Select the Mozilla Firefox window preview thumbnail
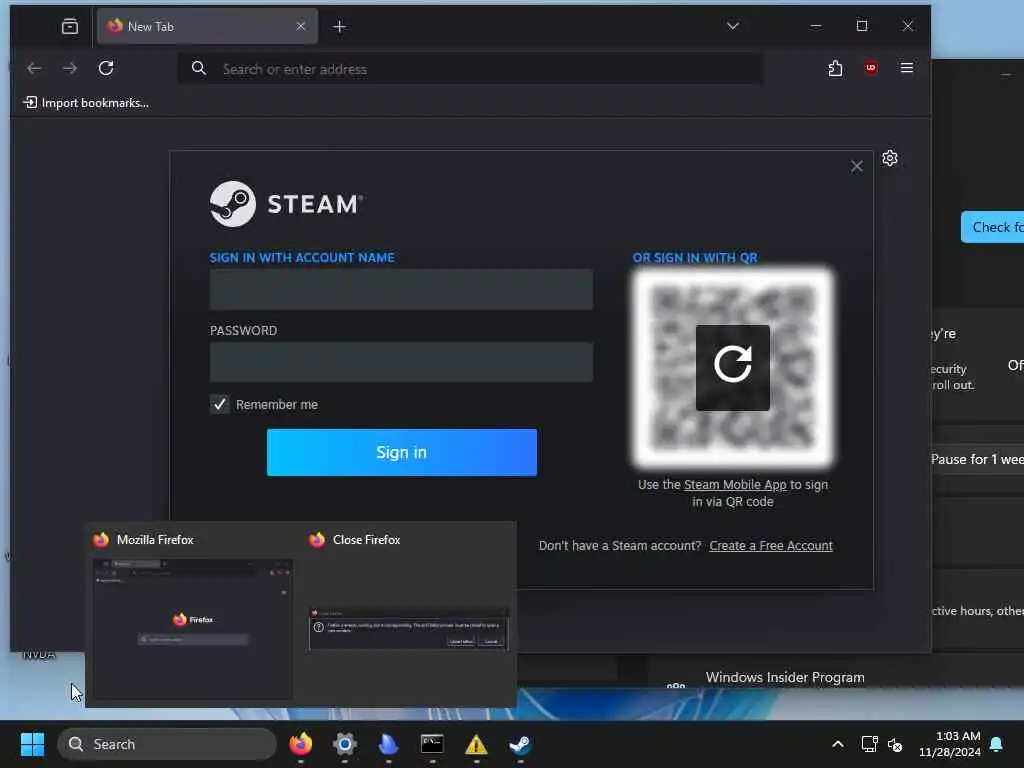Image resolution: width=1024 pixels, height=768 pixels. [x=193, y=629]
